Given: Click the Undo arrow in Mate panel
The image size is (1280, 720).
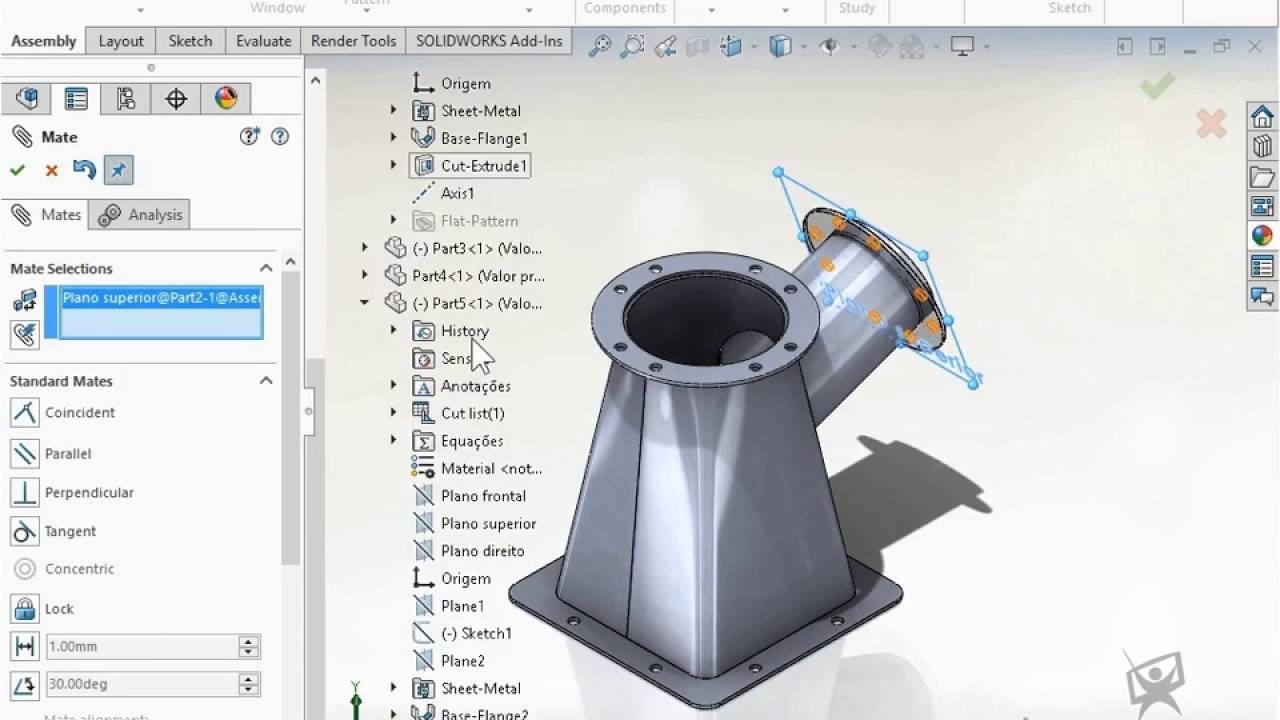Looking at the screenshot, I should 84,170.
